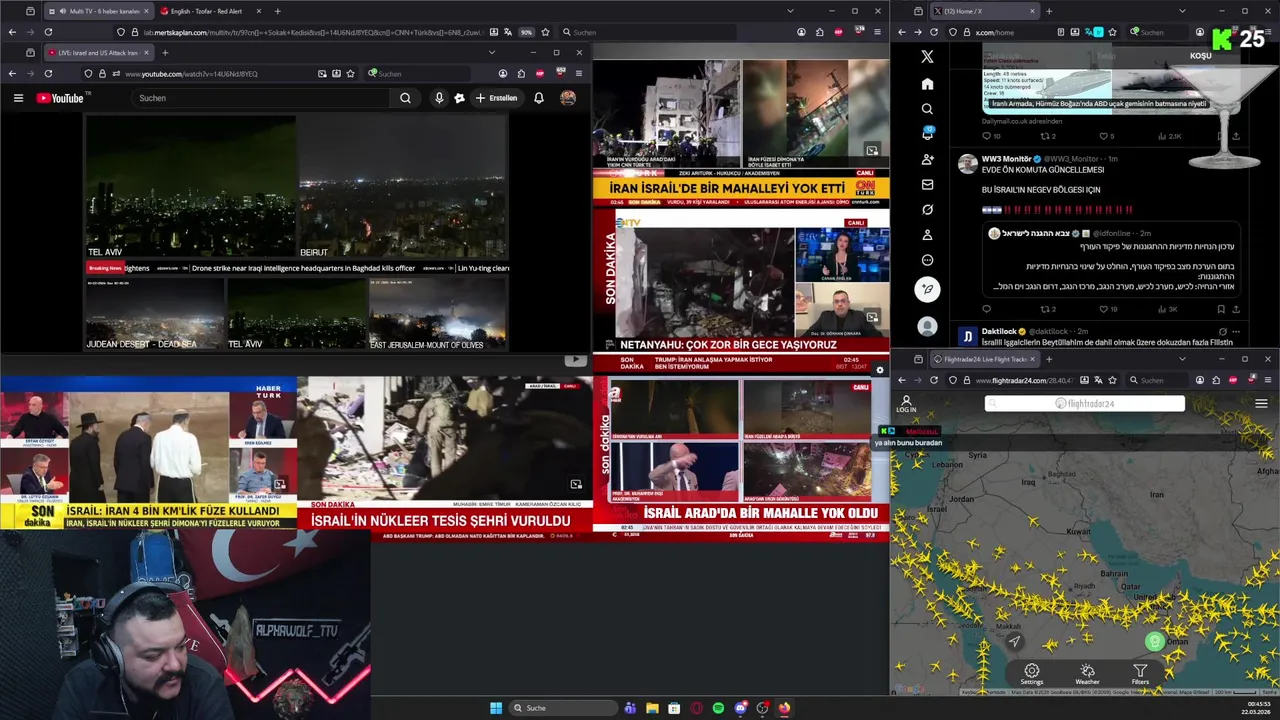The height and width of the screenshot is (720, 1280).
Task: Click Flightradar24 LOG IN icon
Action: (x=906, y=404)
